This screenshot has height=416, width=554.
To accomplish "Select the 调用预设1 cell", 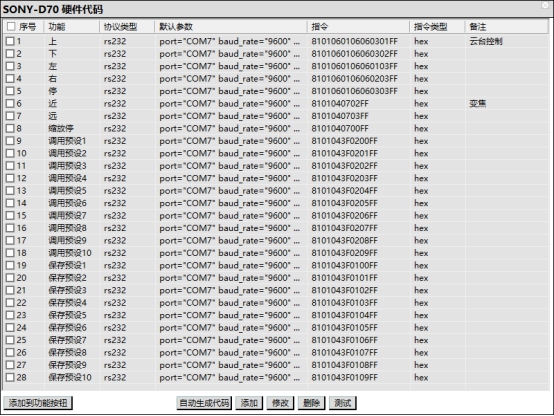I will click(67, 141).
